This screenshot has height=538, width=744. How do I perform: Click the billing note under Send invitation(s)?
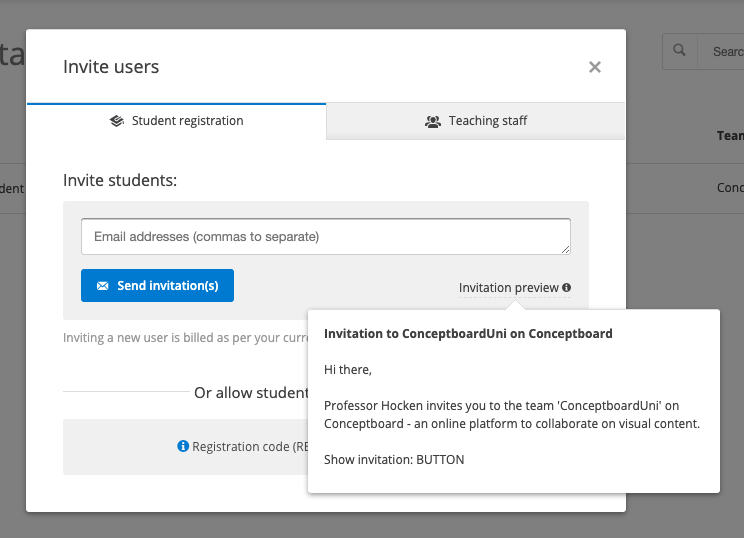180,338
